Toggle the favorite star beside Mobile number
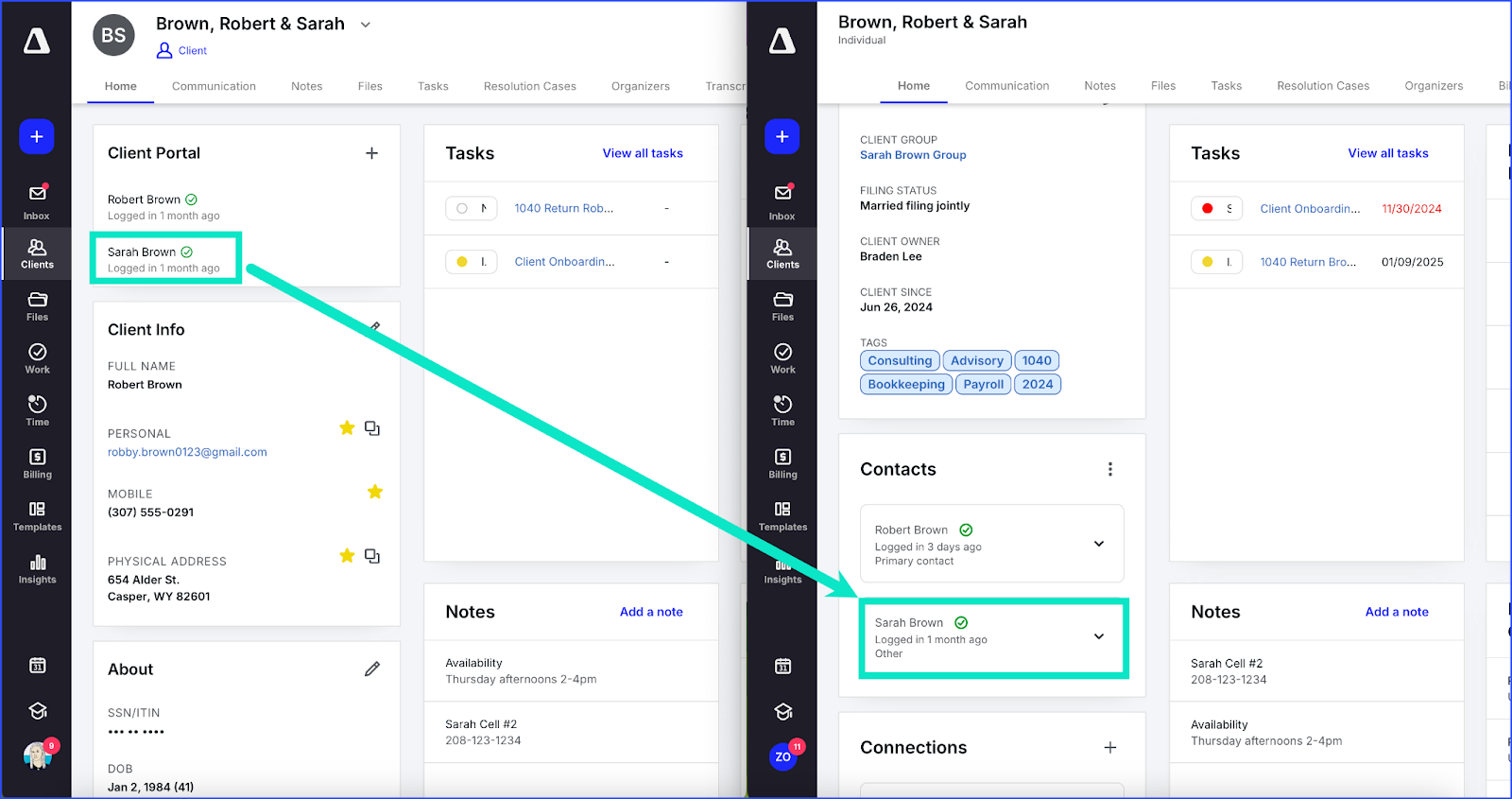This screenshot has height=799, width=1512. click(375, 492)
